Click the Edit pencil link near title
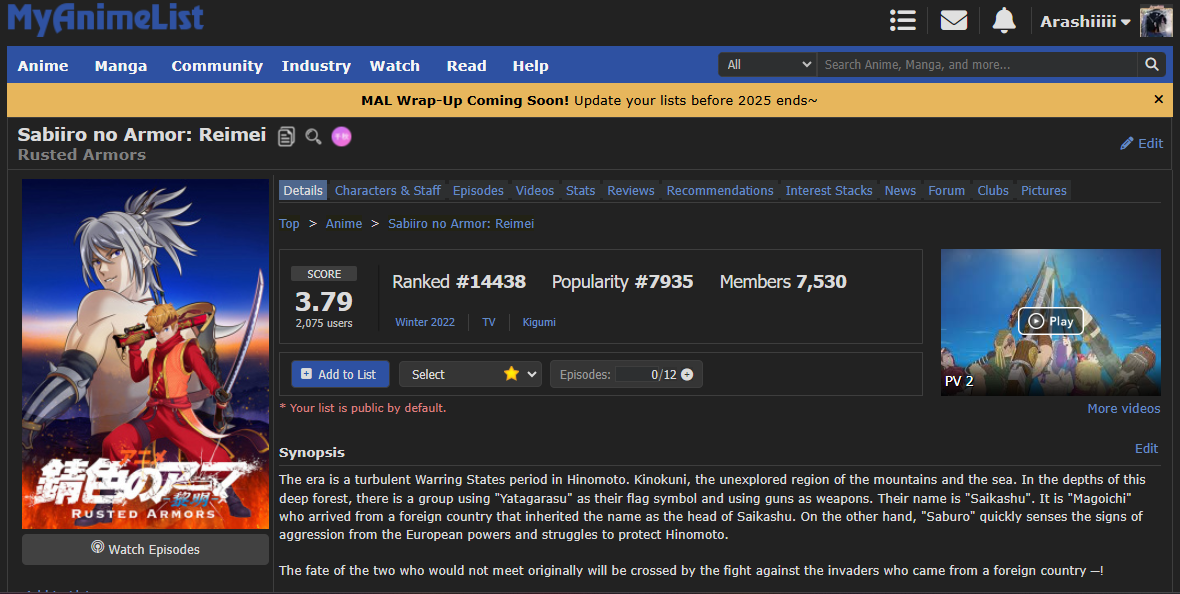The image size is (1180, 594). (x=1142, y=143)
